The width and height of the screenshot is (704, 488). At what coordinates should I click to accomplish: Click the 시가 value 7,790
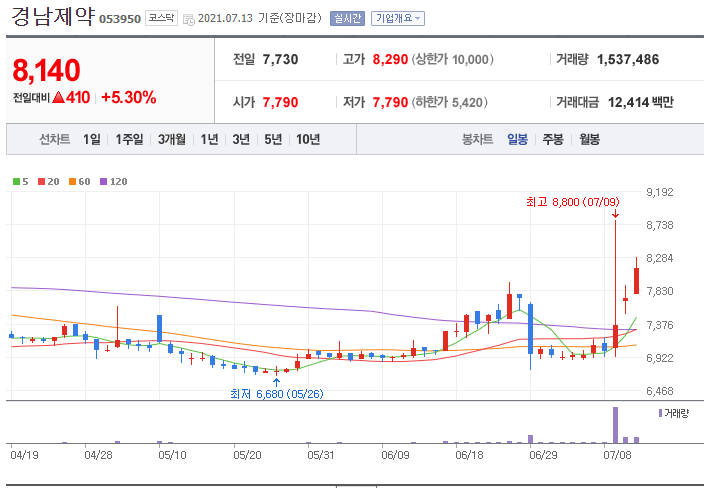click(x=280, y=102)
